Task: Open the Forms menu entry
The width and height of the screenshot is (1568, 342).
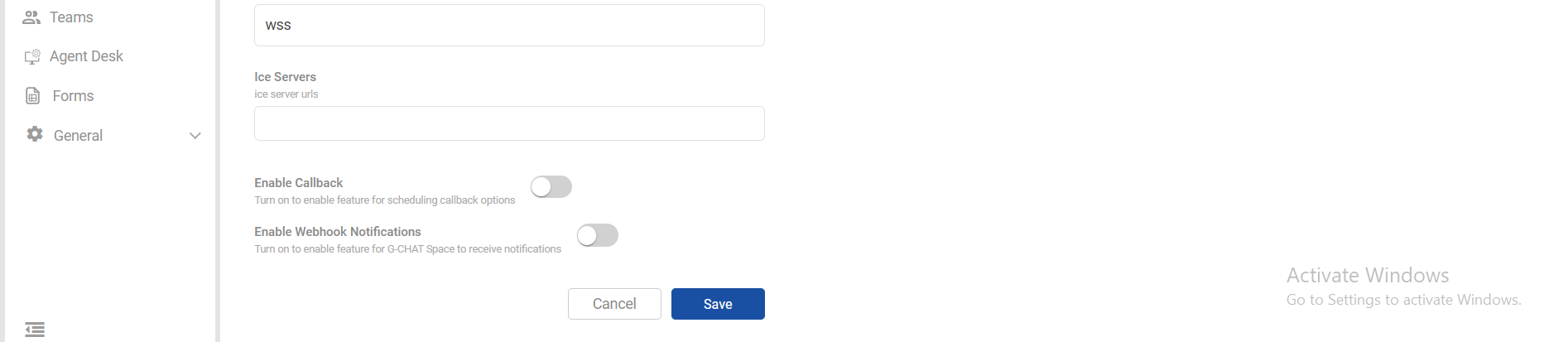Action: [73, 96]
